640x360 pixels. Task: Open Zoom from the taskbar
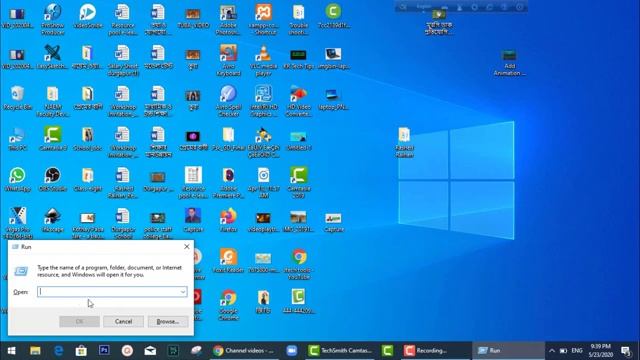coord(291,351)
